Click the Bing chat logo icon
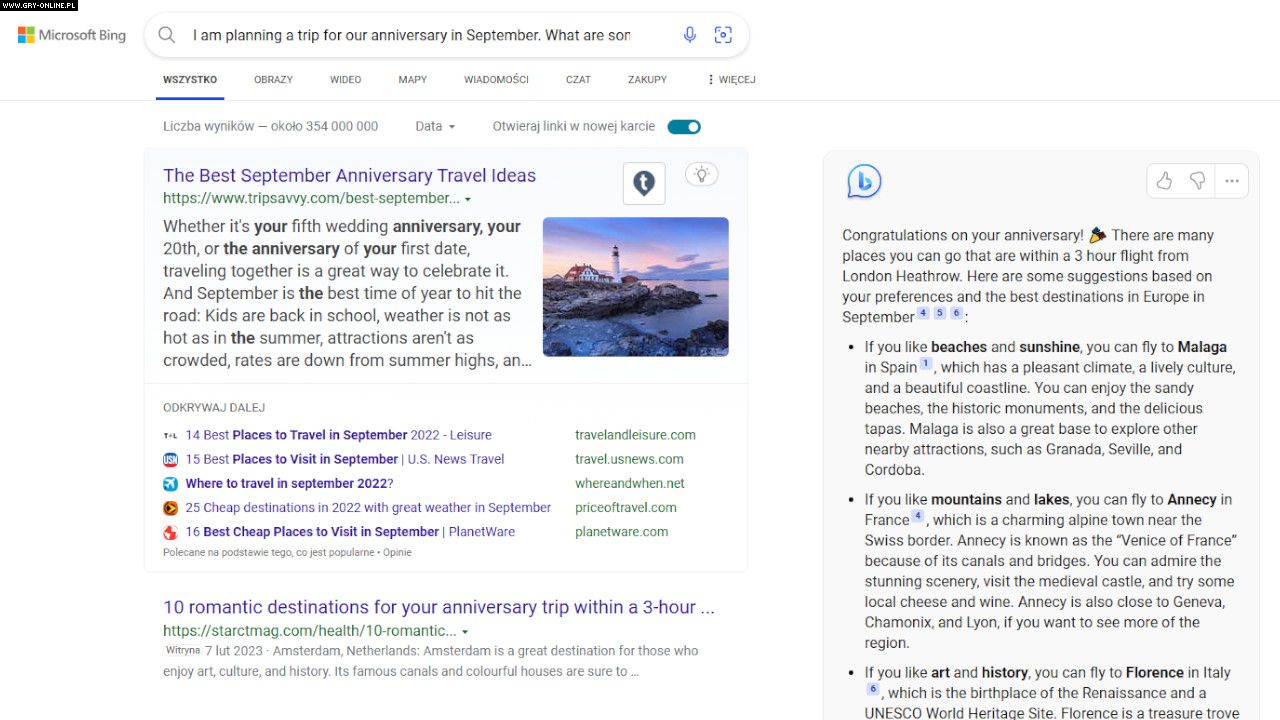Screen dimensions: 1280x720 pyautogui.click(x=864, y=181)
